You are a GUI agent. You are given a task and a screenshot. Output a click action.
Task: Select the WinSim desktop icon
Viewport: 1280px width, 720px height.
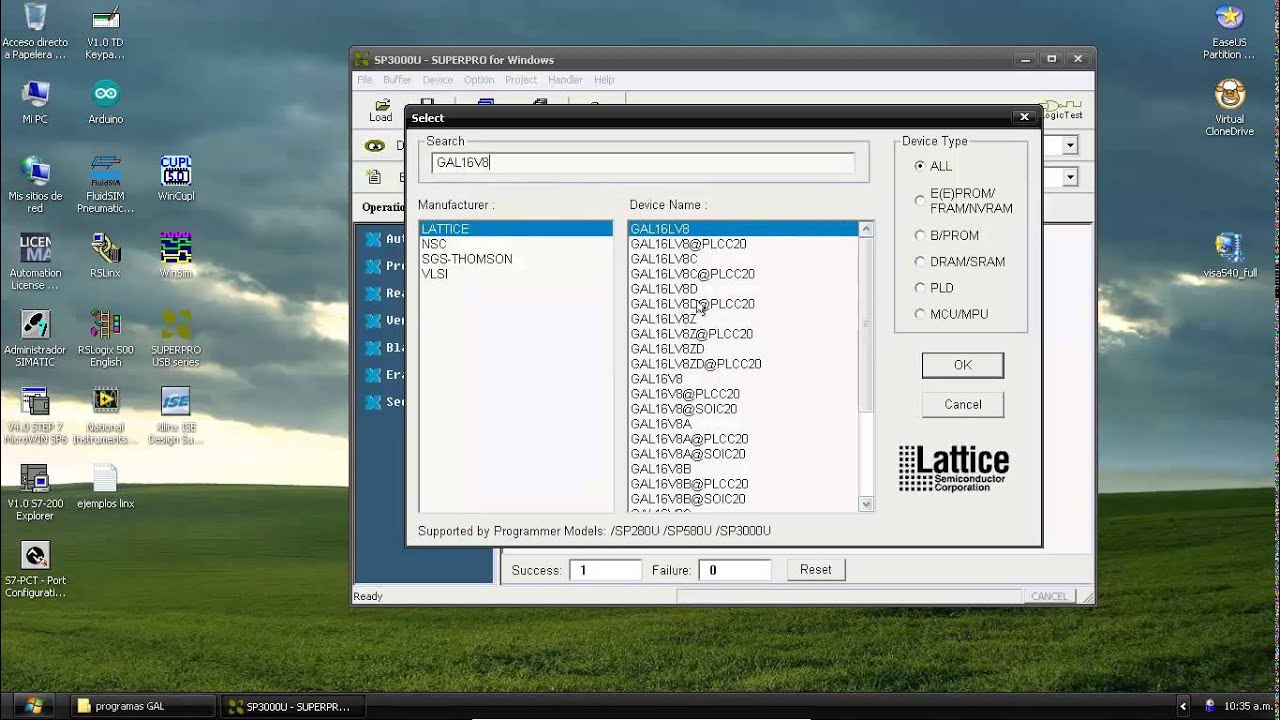coord(176,256)
